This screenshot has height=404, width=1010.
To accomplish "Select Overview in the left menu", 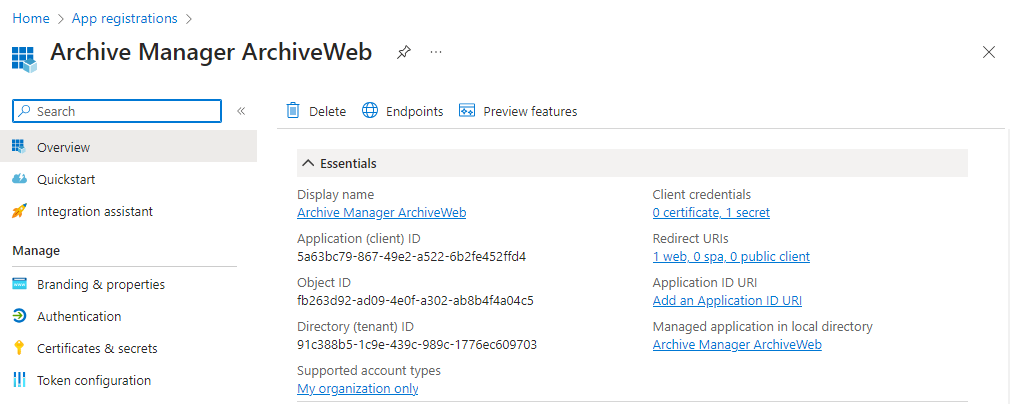I will pyautogui.click(x=63, y=147).
